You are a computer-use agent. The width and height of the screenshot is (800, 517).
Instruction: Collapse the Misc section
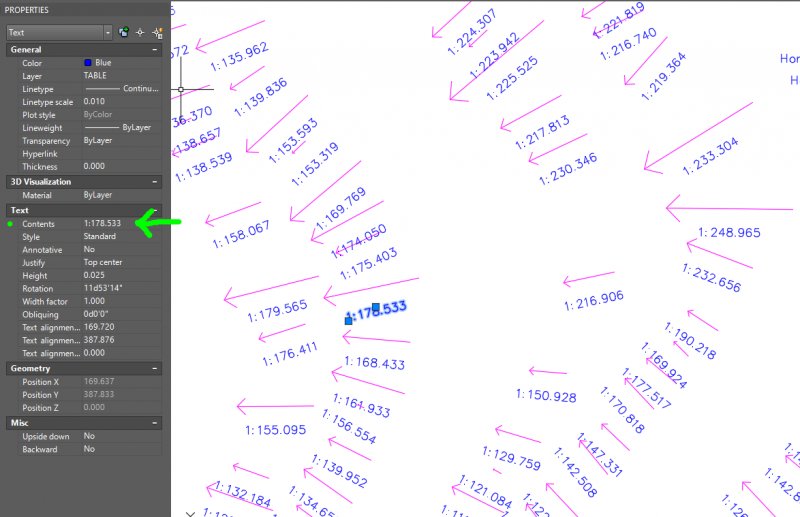pyautogui.click(x=155, y=423)
